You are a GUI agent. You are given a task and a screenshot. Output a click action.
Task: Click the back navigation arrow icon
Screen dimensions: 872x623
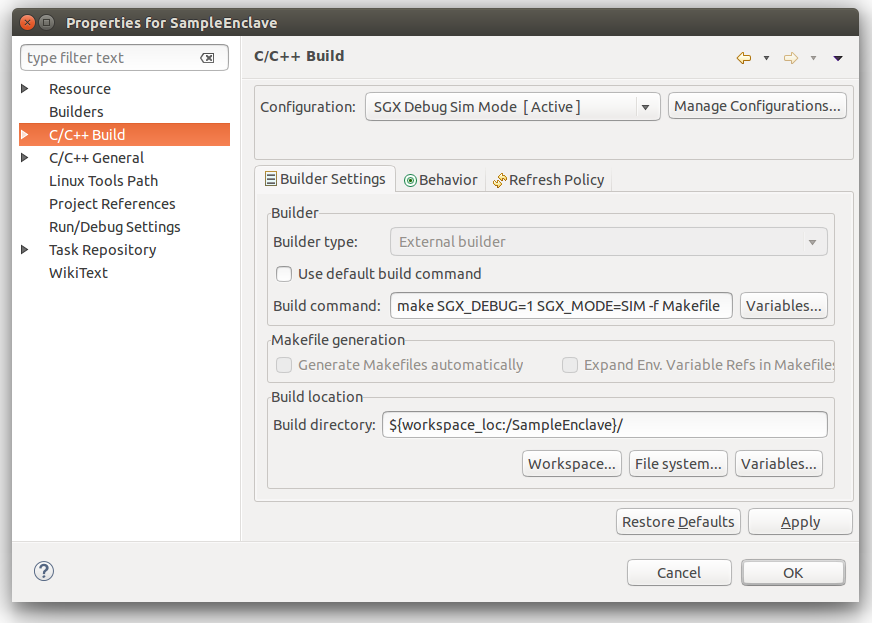pyautogui.click(x=743, y=58)
